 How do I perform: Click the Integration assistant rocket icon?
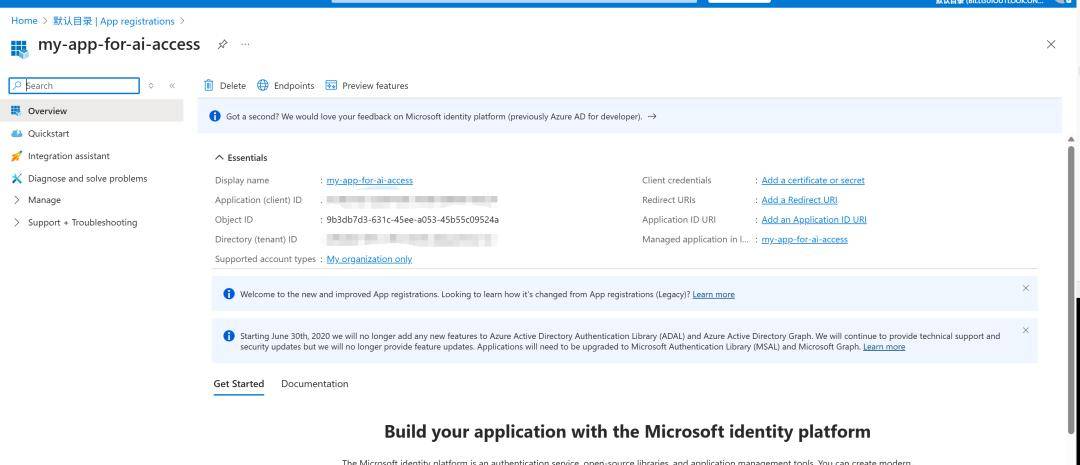click(17, 156)
